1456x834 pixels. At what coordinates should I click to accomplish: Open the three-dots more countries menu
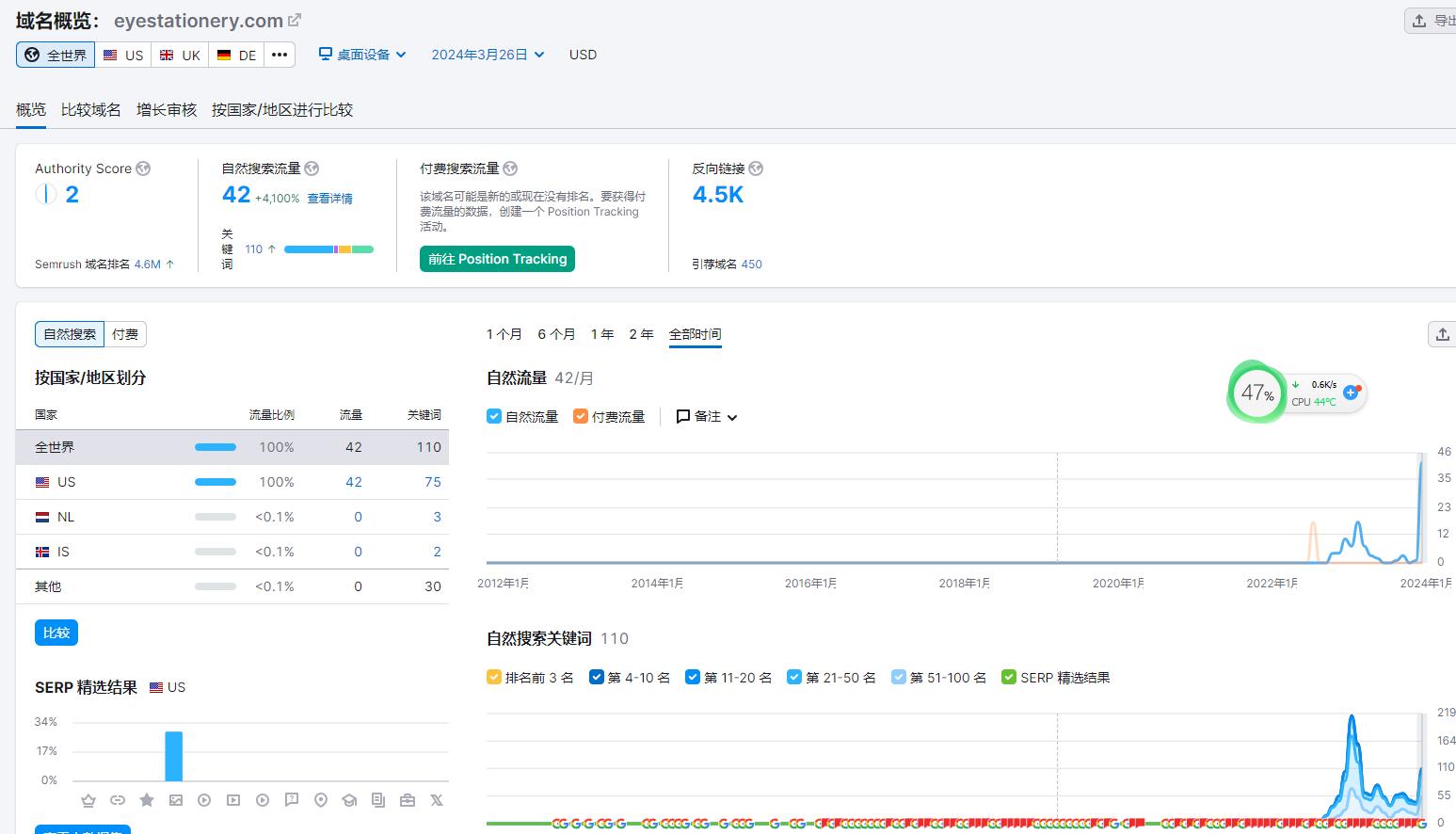click(280, 55)
